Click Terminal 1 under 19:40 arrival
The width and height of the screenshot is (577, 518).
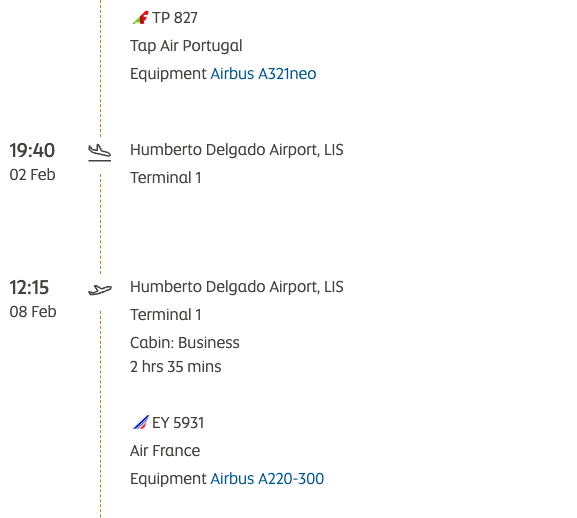(166, 178)
